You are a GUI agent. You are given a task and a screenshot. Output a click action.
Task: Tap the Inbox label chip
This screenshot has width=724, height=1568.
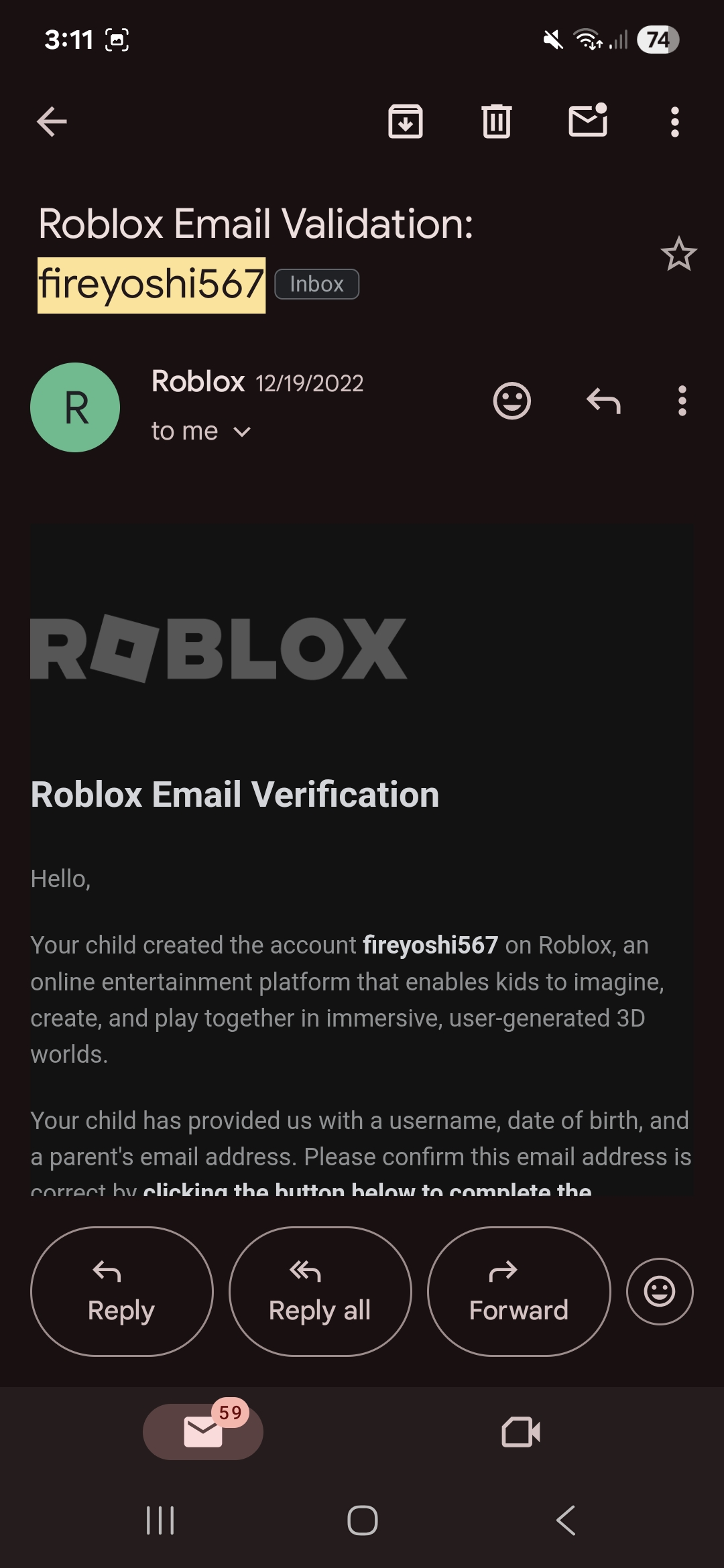click(x=316, y=284)
